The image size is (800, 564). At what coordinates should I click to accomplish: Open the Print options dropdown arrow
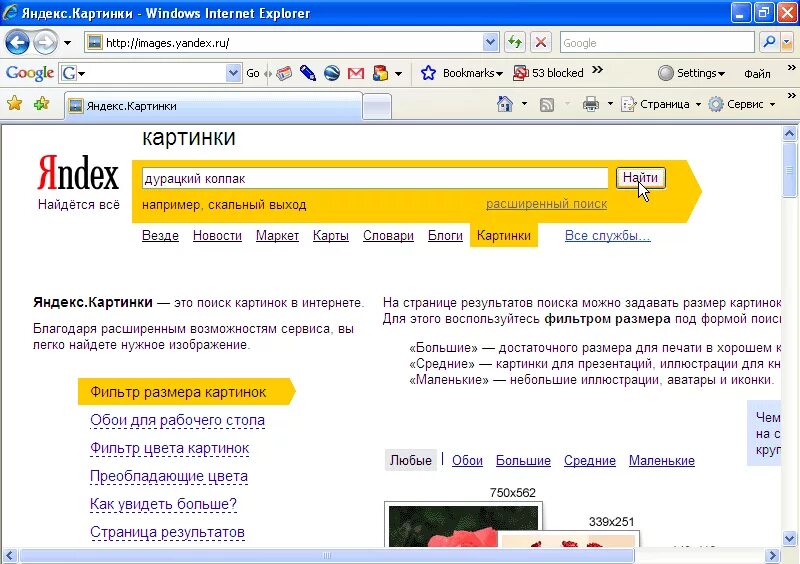610,104
